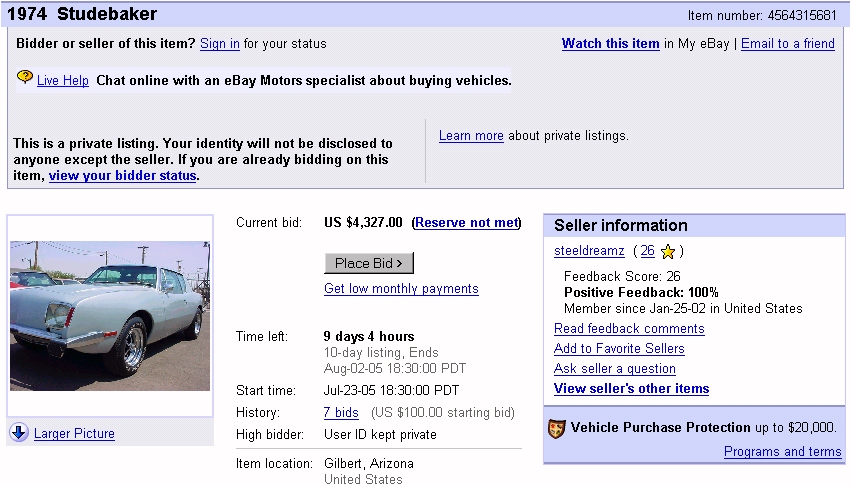This screenshot has width=853, height=485.
Task: Click Add to Favorite Sellers
Action: click(619, 349)
